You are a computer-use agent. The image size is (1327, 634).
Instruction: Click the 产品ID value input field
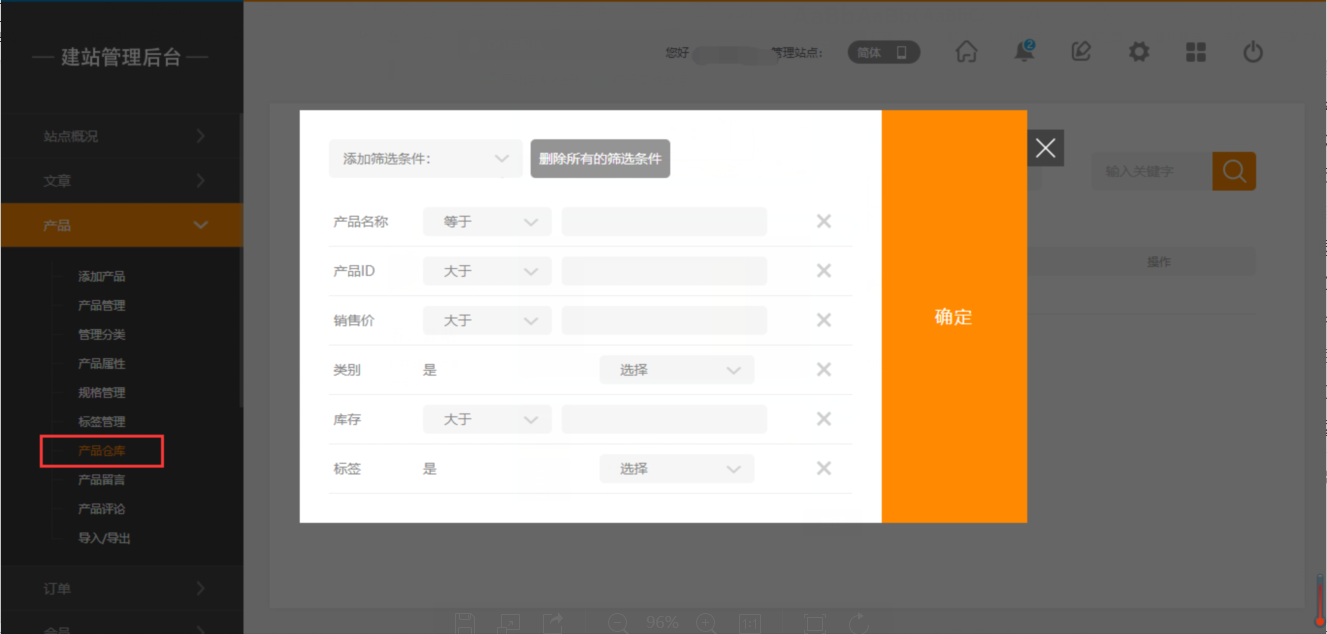click(x=664, y=271)
